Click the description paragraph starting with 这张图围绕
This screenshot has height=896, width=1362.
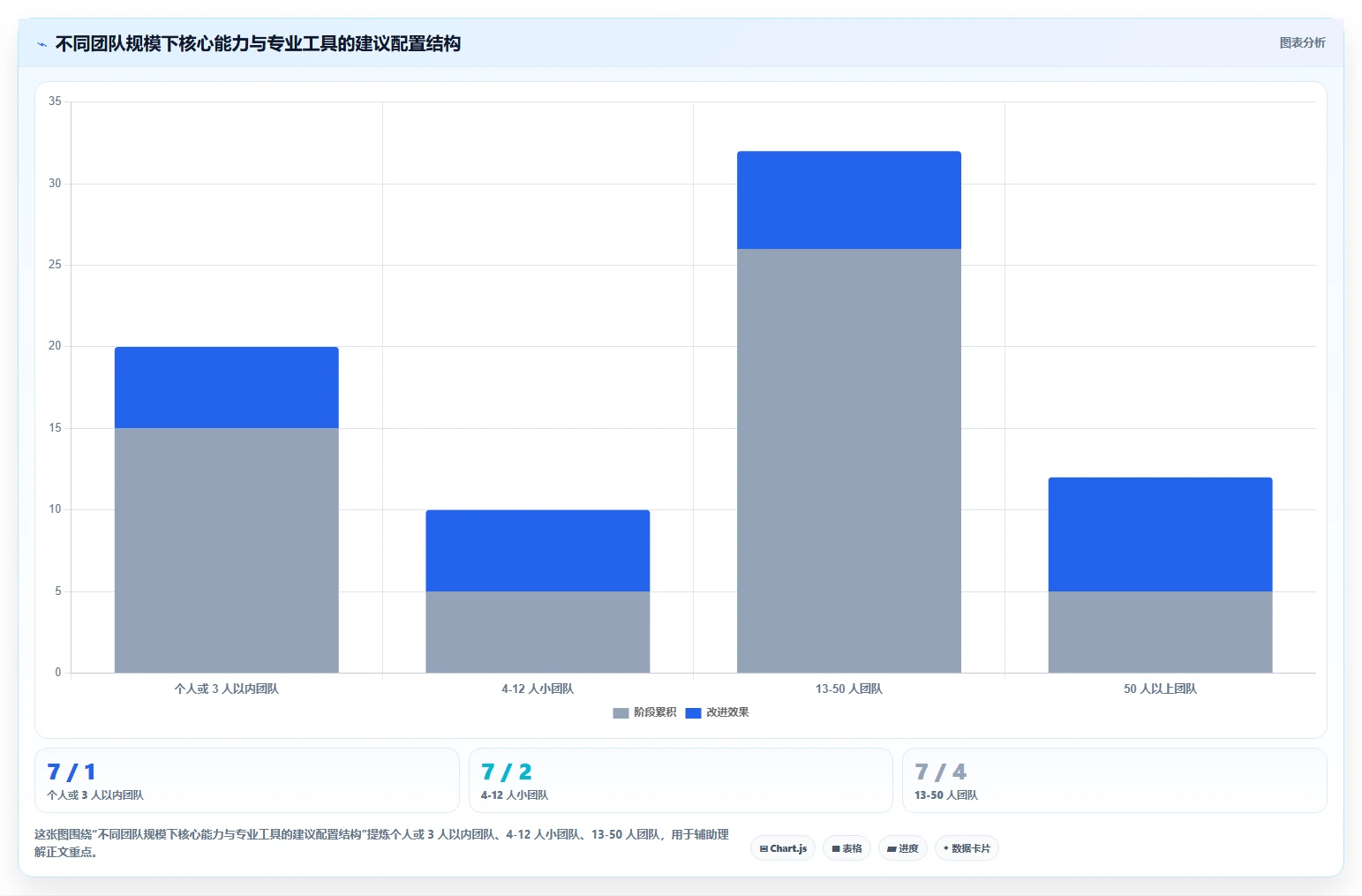tap(381, 843)
